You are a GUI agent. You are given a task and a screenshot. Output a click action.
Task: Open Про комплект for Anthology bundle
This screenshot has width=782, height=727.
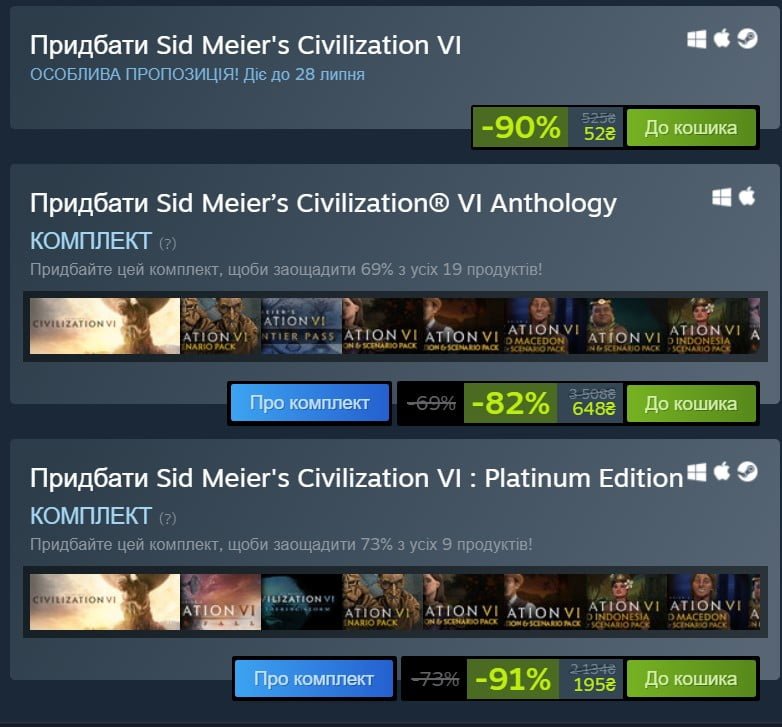[310, 403]
